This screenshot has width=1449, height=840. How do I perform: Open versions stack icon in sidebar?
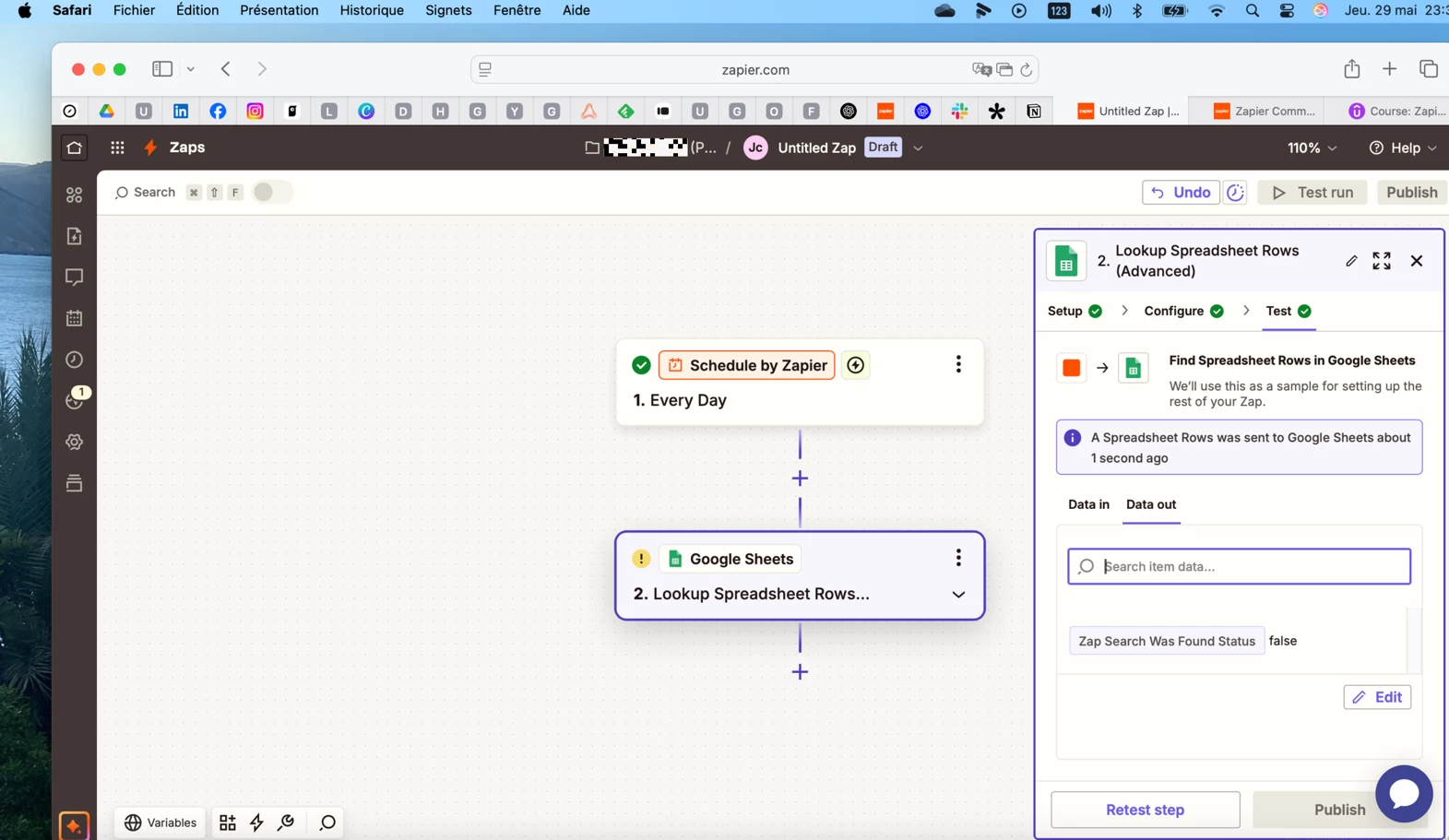(x=75, y=482)
